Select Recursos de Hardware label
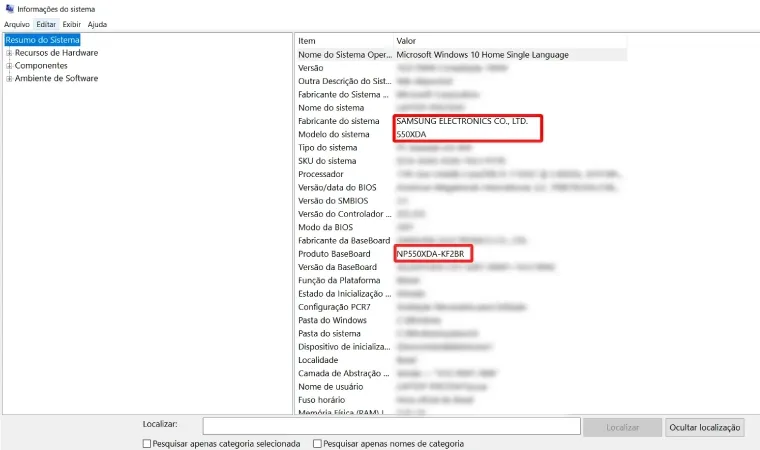The height and width of the screenshot is (450, 760). [x=56, y=52]
